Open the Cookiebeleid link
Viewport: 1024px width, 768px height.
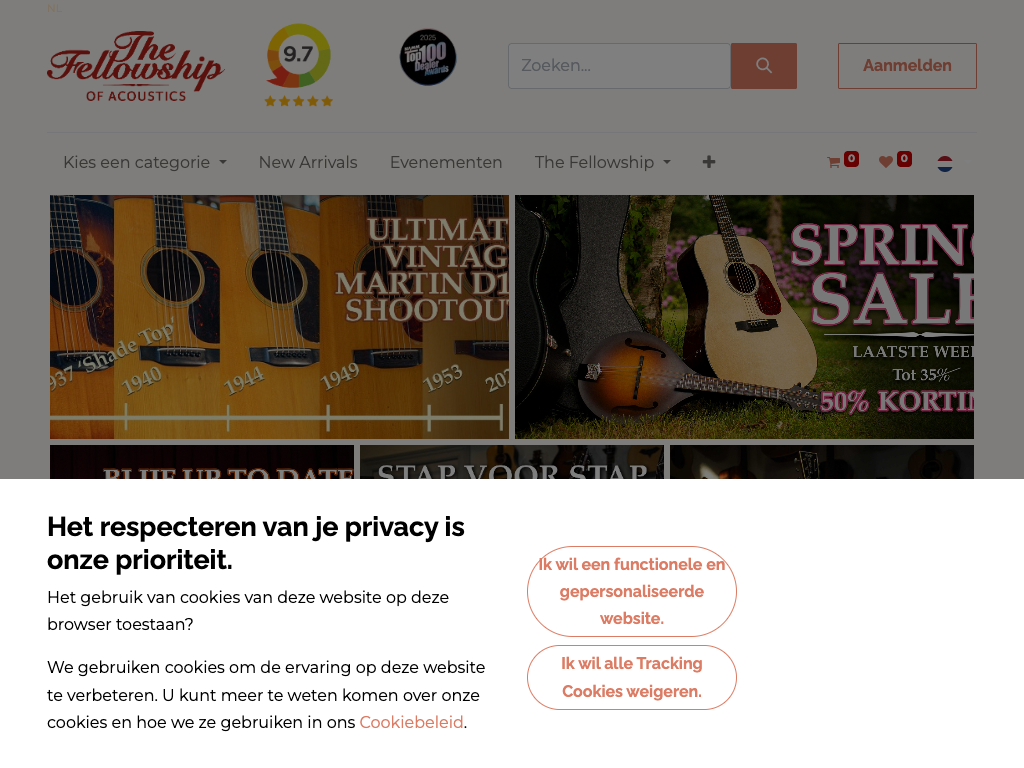pyautogui.click(x=411, y=722)
